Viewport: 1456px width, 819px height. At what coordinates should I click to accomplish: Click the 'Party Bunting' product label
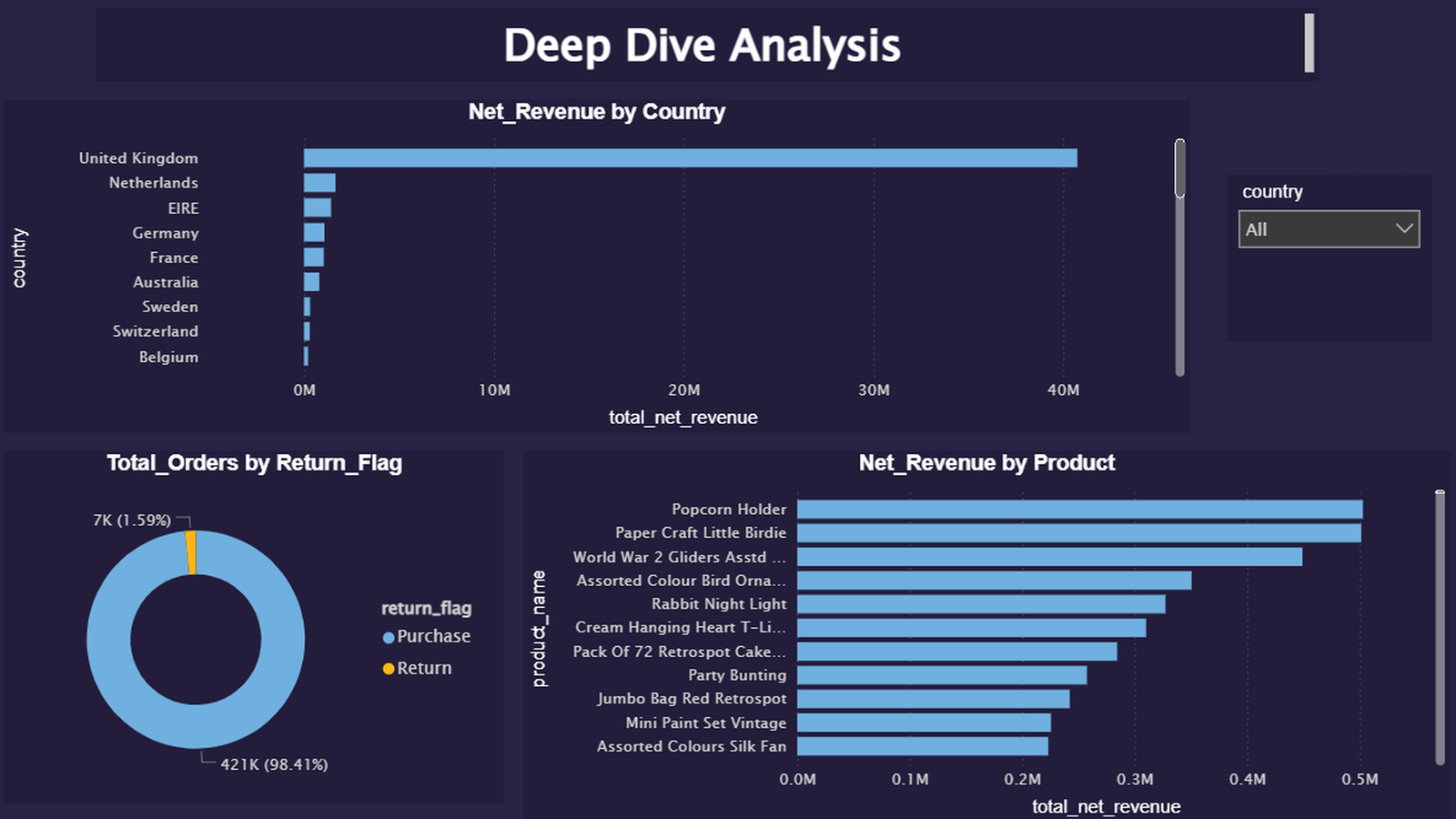(x=737, y=675)
